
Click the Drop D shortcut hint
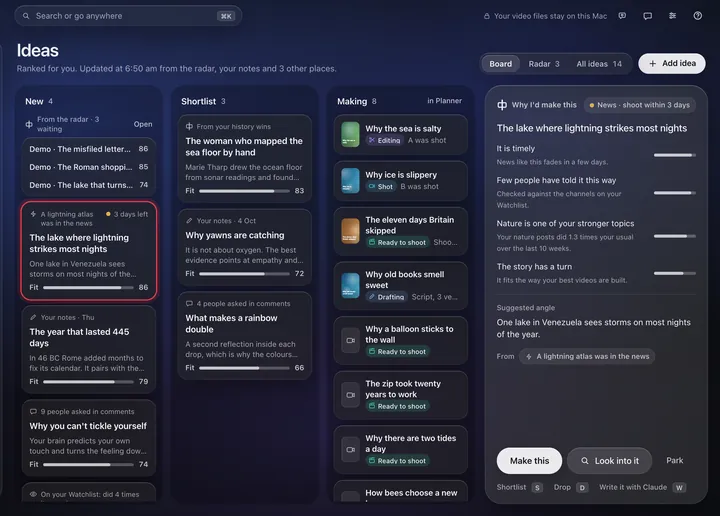click(571, 487)
